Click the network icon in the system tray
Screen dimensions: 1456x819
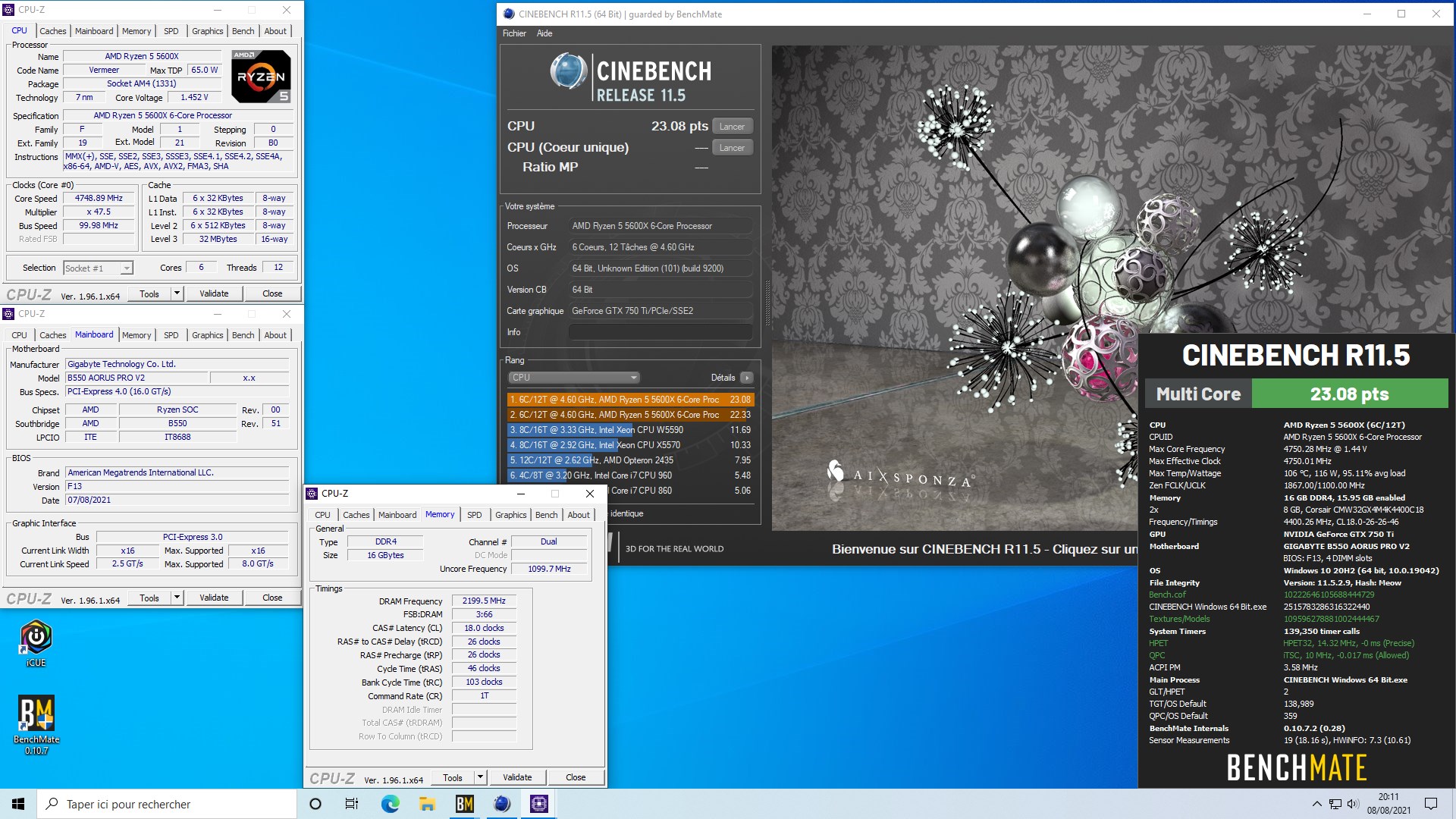point(1335,804)
